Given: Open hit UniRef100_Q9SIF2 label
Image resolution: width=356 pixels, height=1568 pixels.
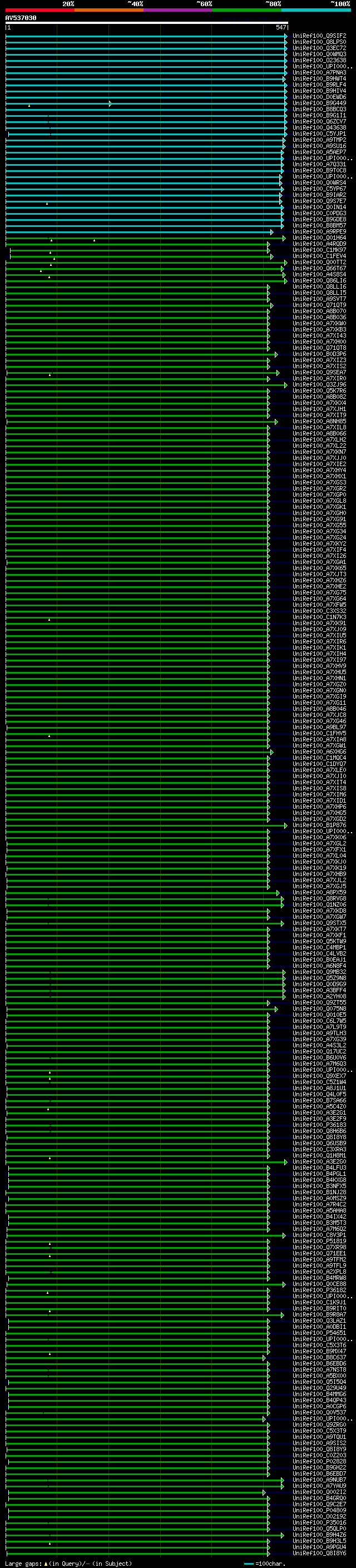Looking at the screenshot, I should [x=319, y=36].
